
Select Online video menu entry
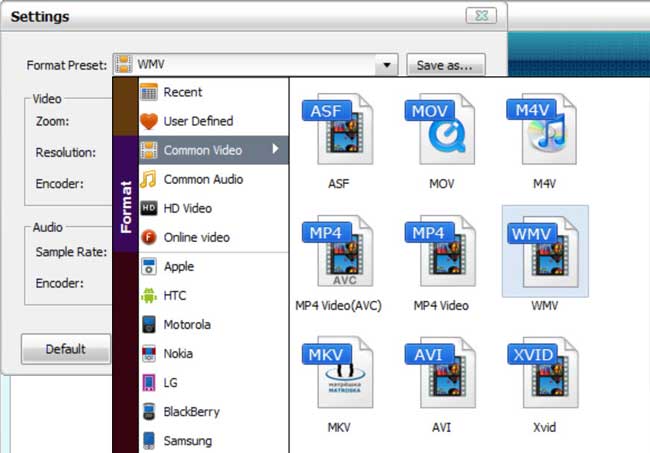pos(213,237)
